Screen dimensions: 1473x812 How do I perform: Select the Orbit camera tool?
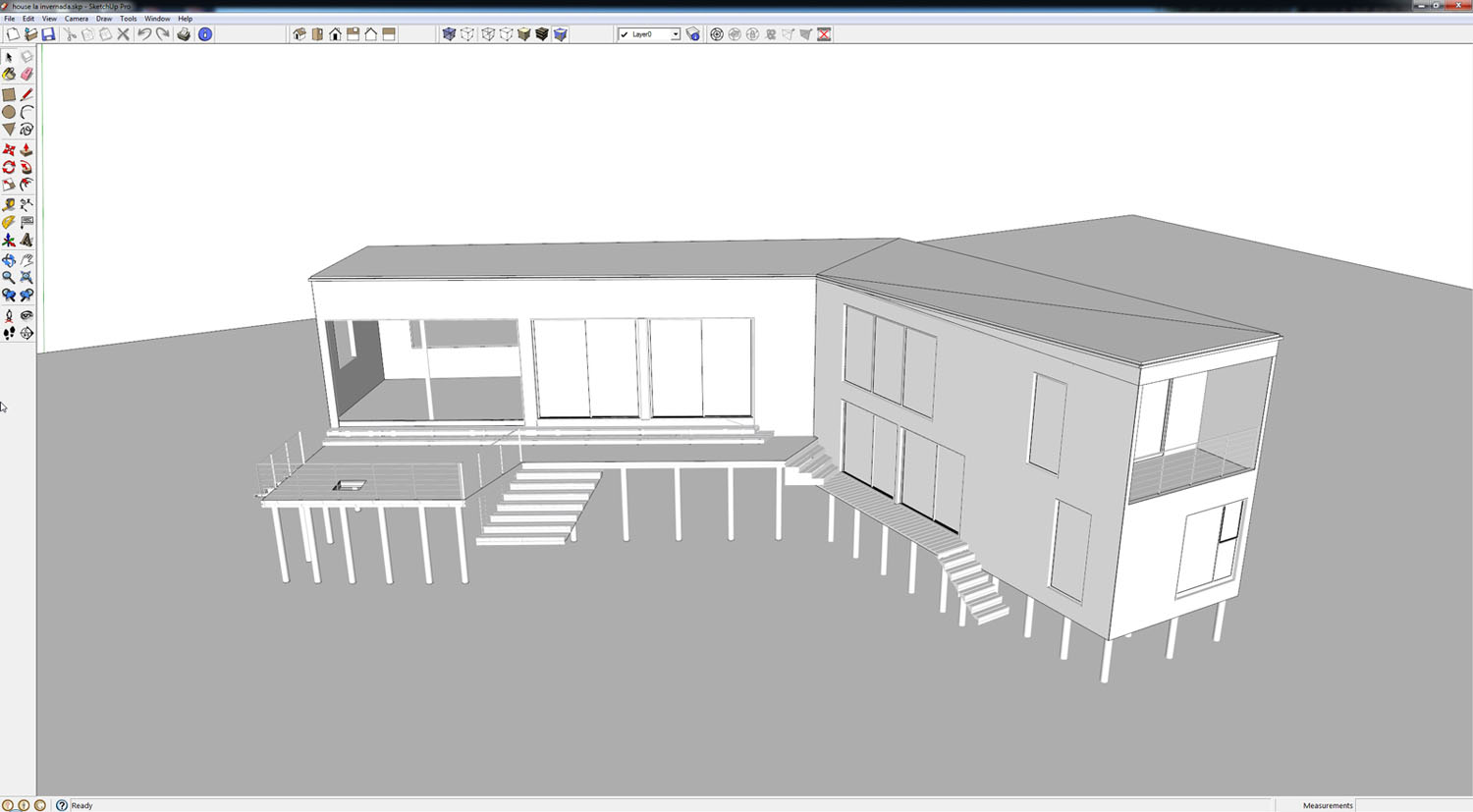coord(9,260)
